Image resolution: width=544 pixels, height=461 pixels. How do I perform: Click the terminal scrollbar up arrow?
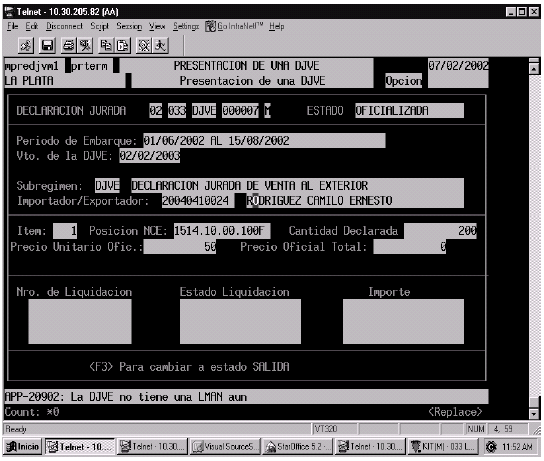click(534, 69)
